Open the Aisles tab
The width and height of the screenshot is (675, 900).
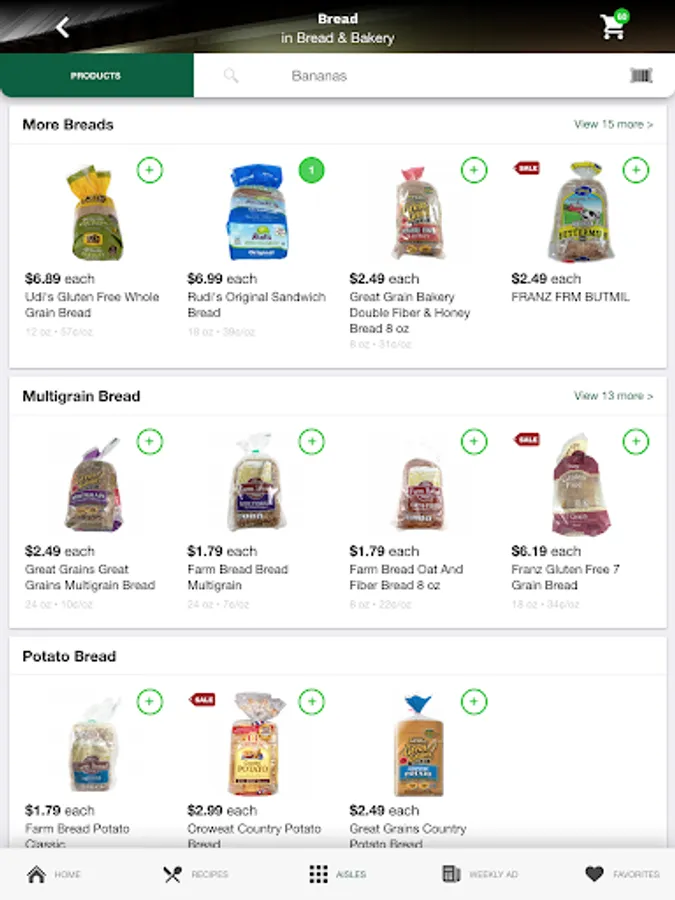point(338,874)
